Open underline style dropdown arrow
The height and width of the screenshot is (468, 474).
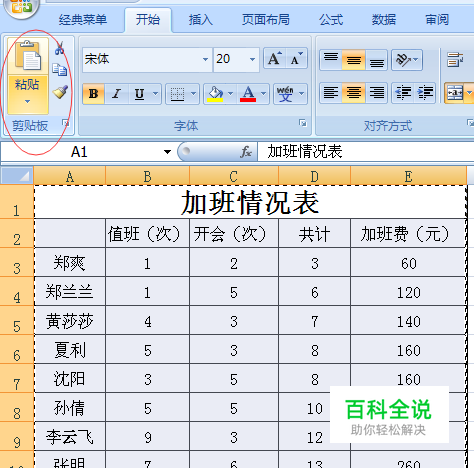pyautogui.click(x=155, y=94)
